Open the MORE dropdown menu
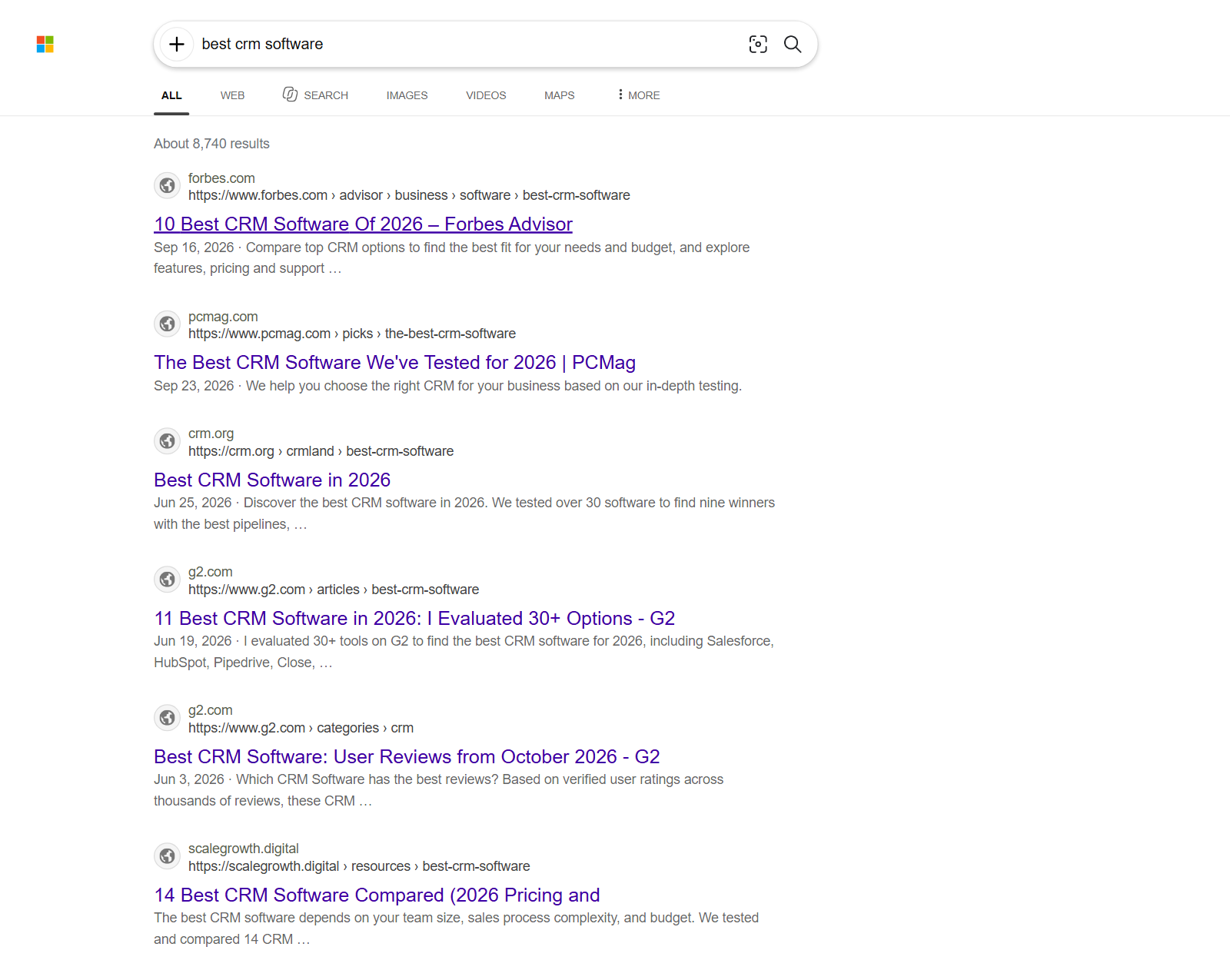This screenshot has height=980, width=1230. [x=639, y=95]
